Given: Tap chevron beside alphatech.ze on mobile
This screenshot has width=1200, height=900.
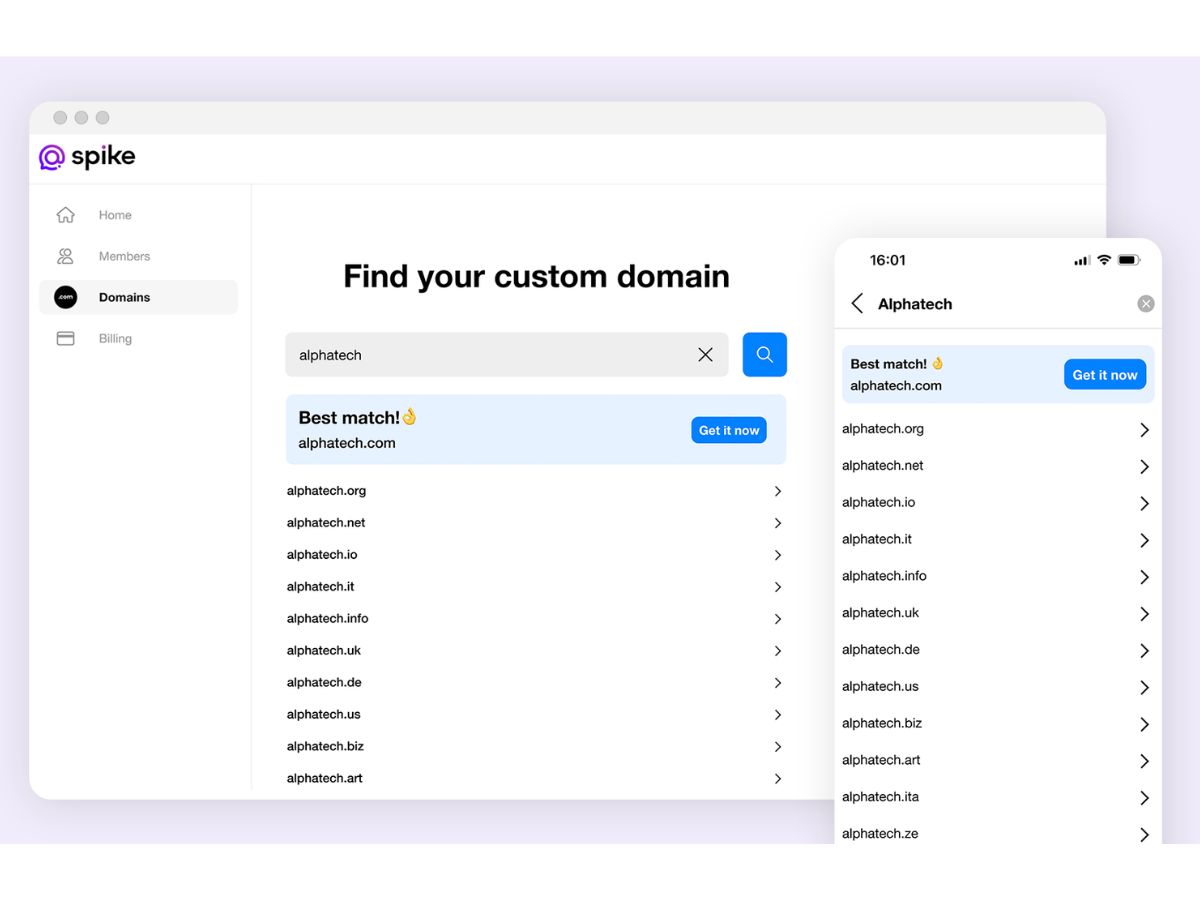Looking at the screenshot, I should click(1145, 835).
